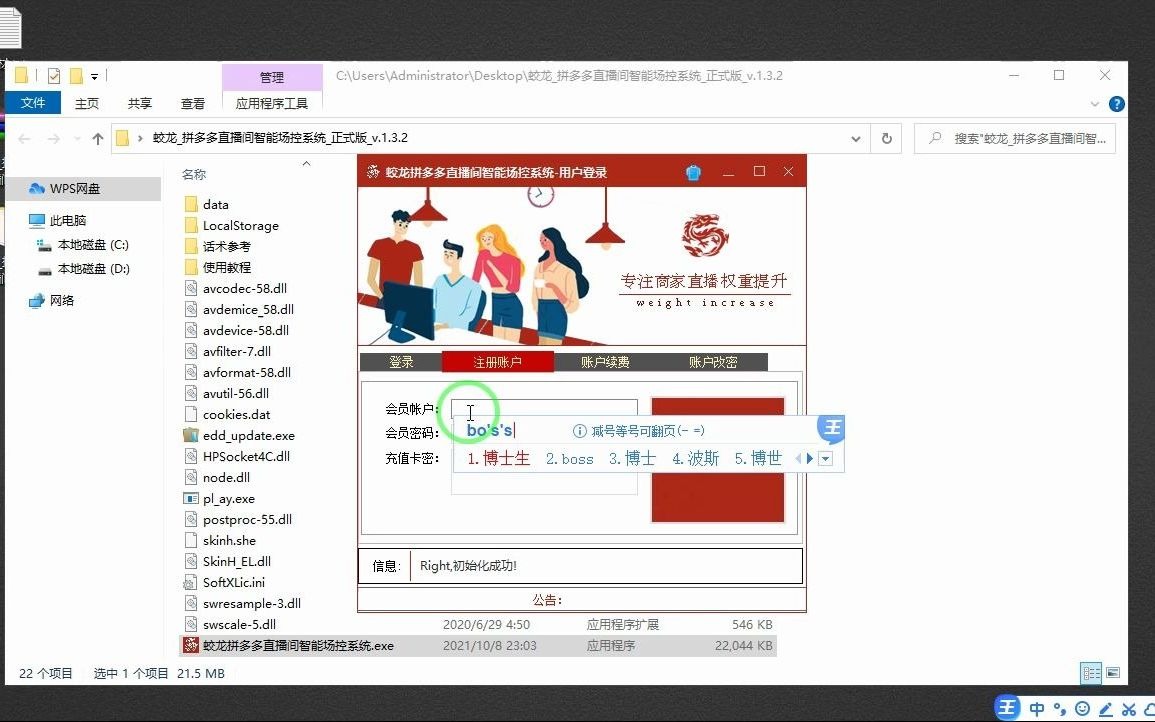Open the address bar history dropdown
Image resolution: width=1155 pixels, height=722 pixels.
tap(855, 139)
